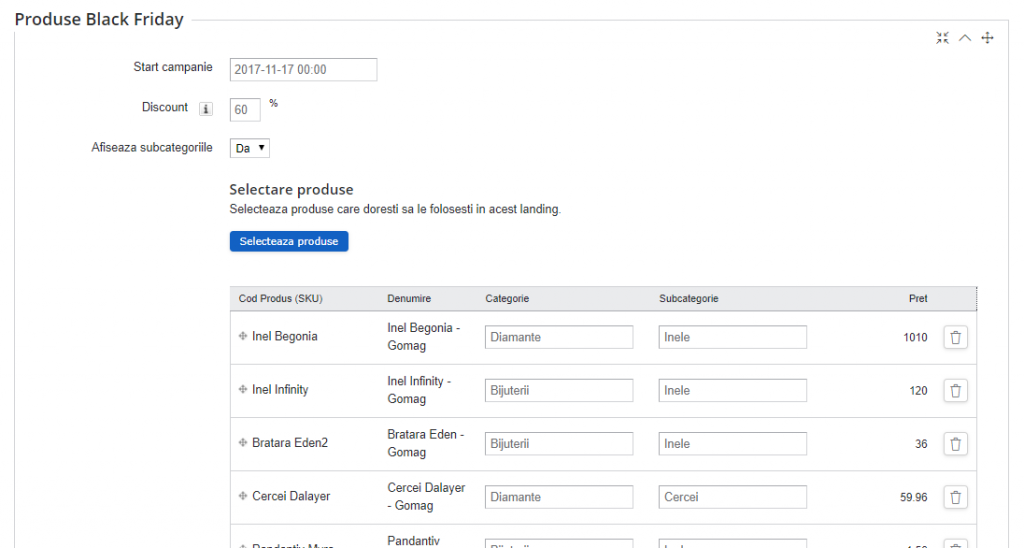Remove the Cercei Dalayer product row
This screenshot has height=548, width=1024.
point(955,497)
